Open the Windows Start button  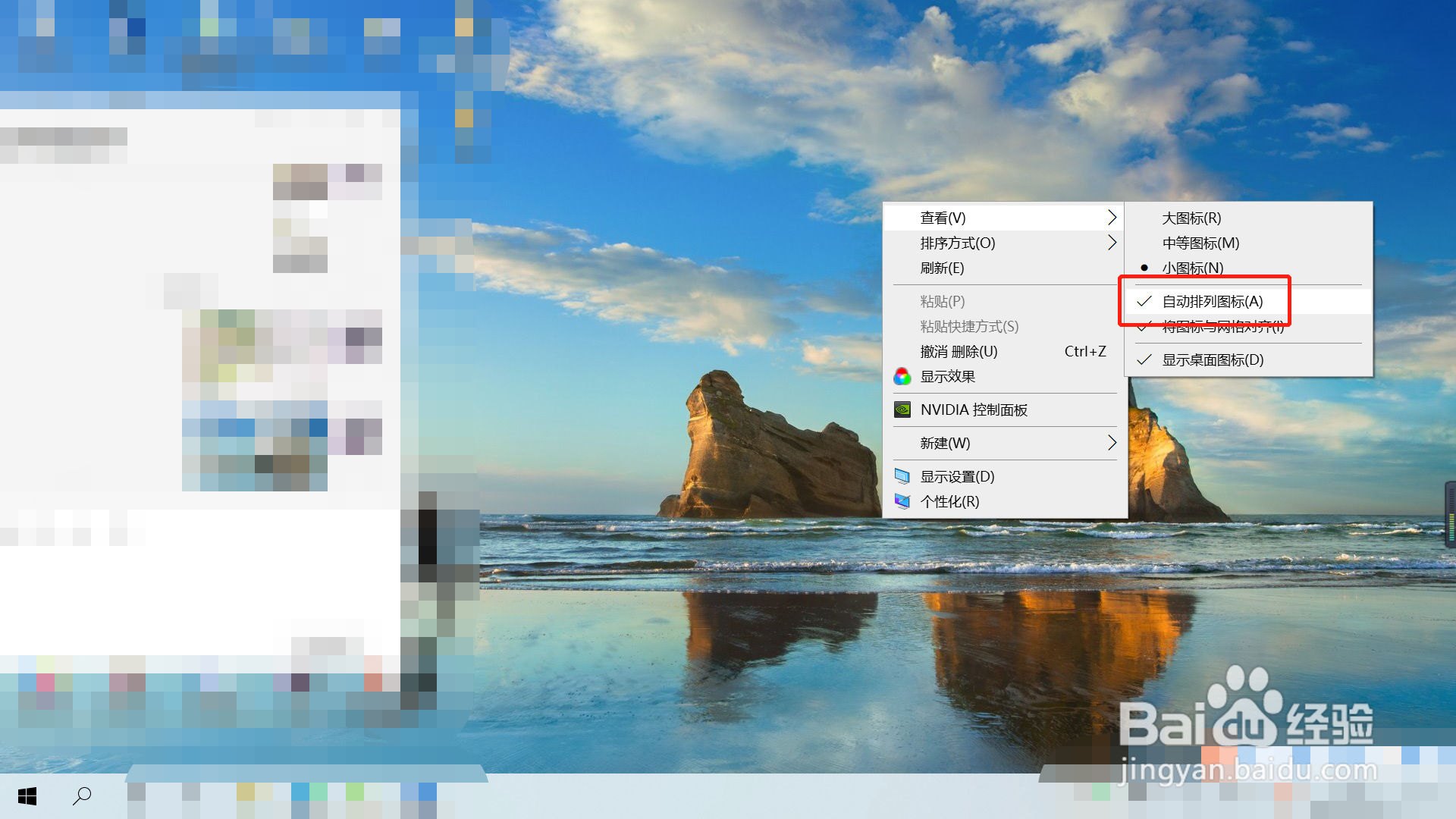point(27,795)
